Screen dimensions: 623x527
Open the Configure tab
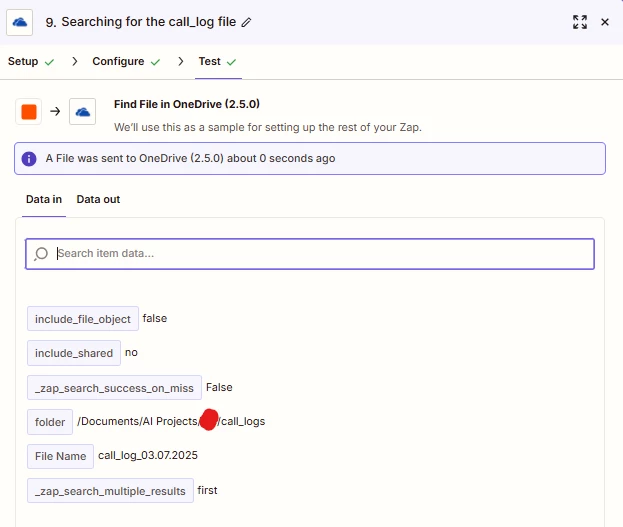coord(126,62)
